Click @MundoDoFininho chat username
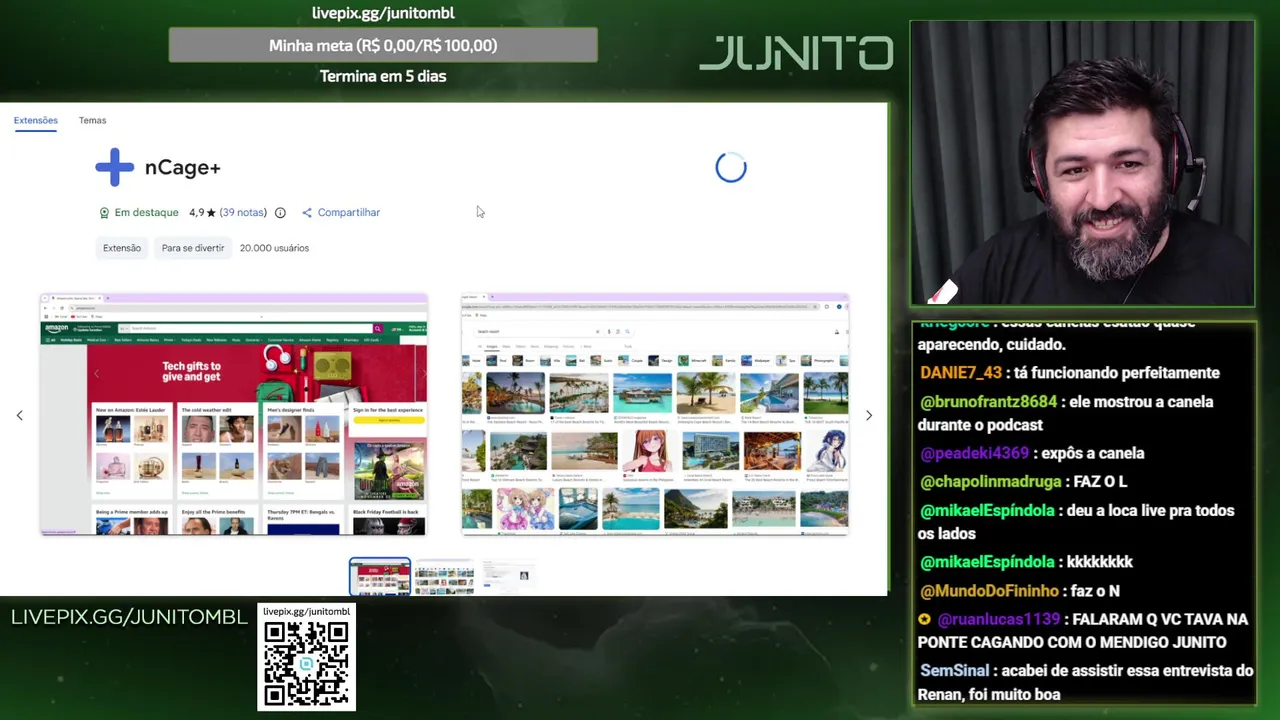Viewport: 1280px width, 720px height. pyautogui.click(x=989, y=591)
